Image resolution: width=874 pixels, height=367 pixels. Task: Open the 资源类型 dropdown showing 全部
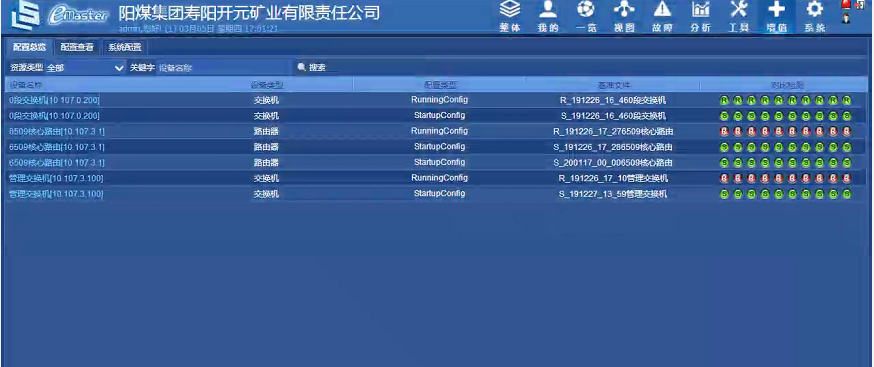pos(85,68)
